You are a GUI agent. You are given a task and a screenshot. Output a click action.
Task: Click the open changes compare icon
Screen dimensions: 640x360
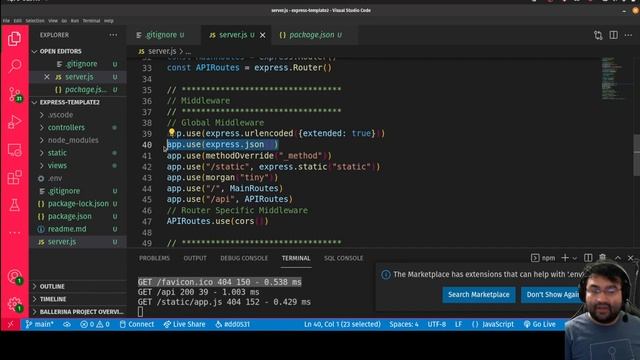click(x=598, y=36)
